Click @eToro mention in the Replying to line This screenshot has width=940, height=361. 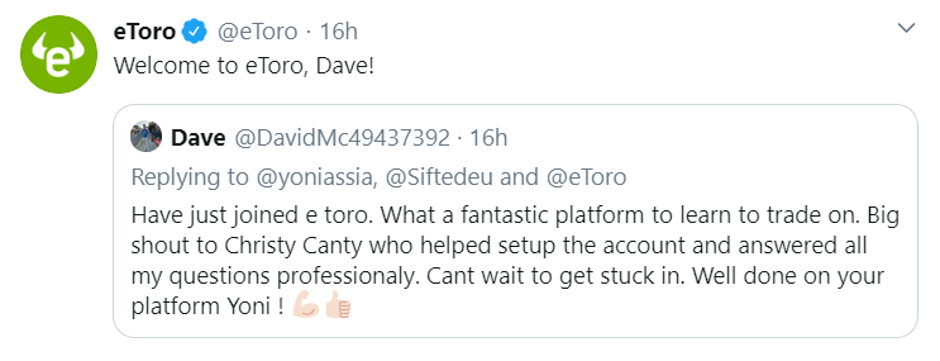584,177
